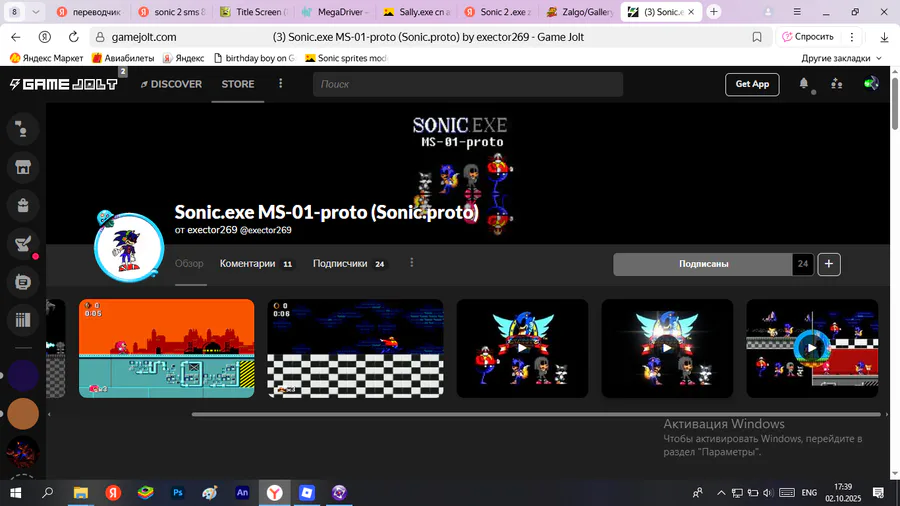The height and width of the screenshot is (506, 900).
Task: Open the sidebar store shop icon
Action: [23, 167]
